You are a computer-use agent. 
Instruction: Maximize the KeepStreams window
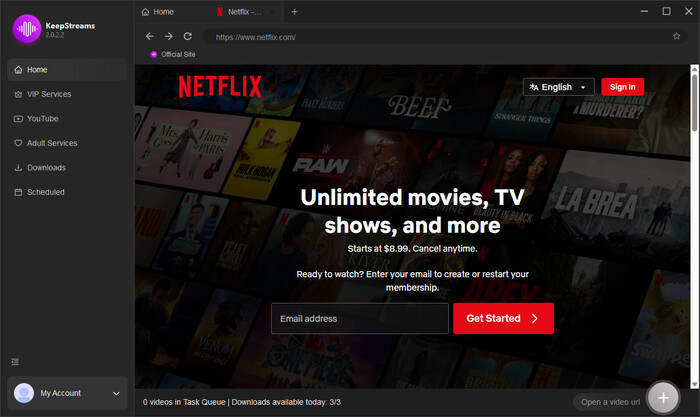pyautogui.click(x=667, y=12)
